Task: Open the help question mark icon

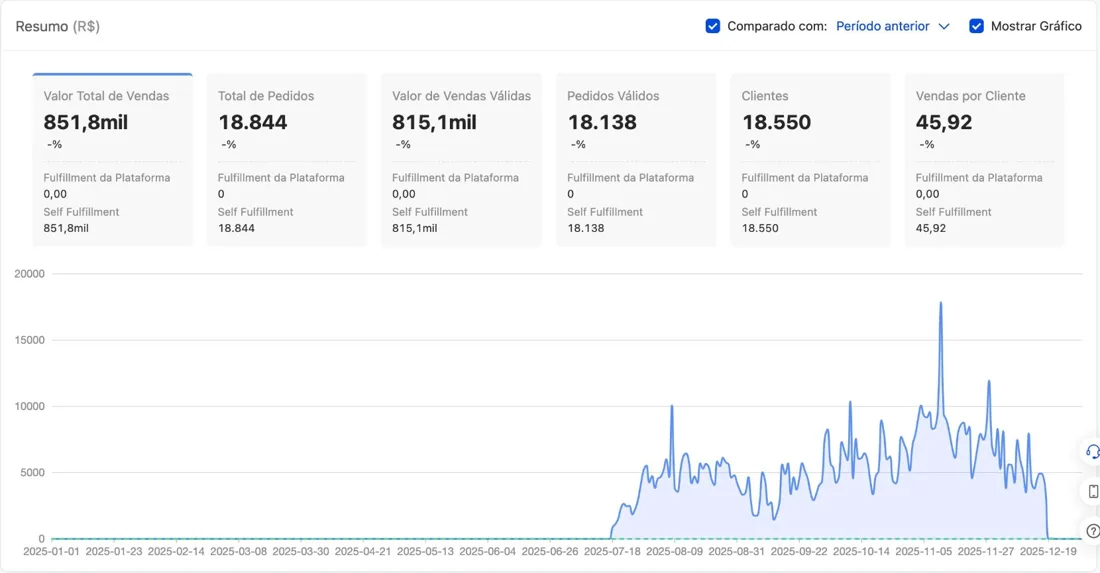Action: tap(1092, 531)
